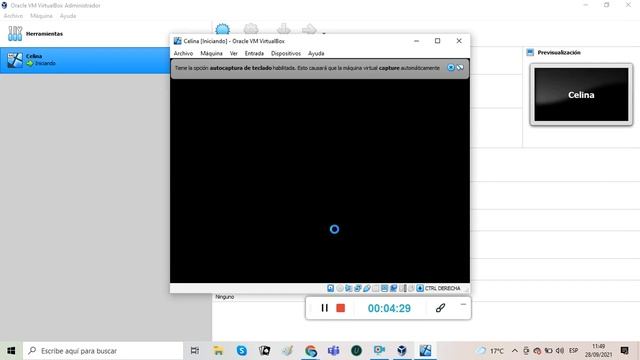This screenshot has width=640, height=360.
Task: Switch to VirtualBox Manager cube icon on taskbar
Action: click(x=402, y=351)
